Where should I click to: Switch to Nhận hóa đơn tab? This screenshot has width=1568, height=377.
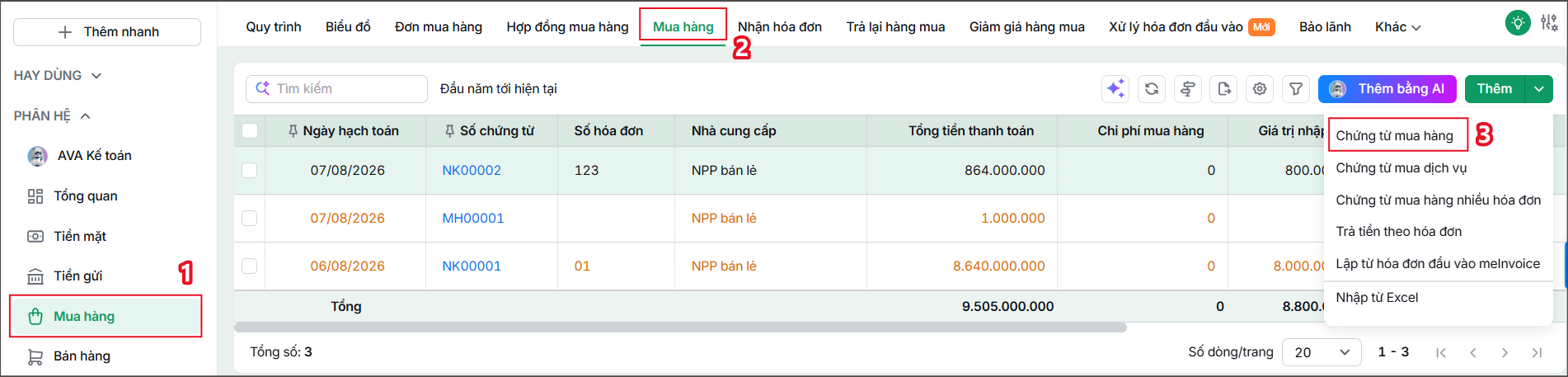(x=780, y=27)
